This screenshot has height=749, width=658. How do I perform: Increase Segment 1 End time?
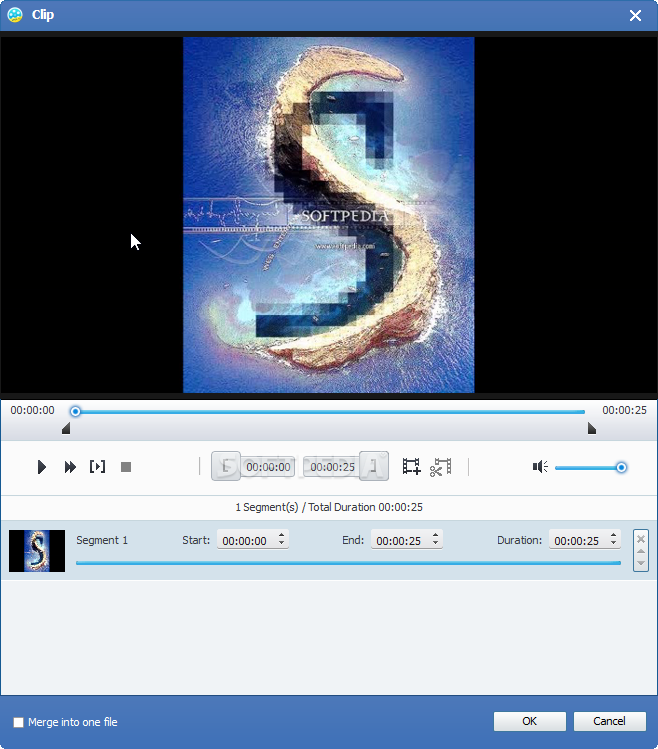[435, 535]
